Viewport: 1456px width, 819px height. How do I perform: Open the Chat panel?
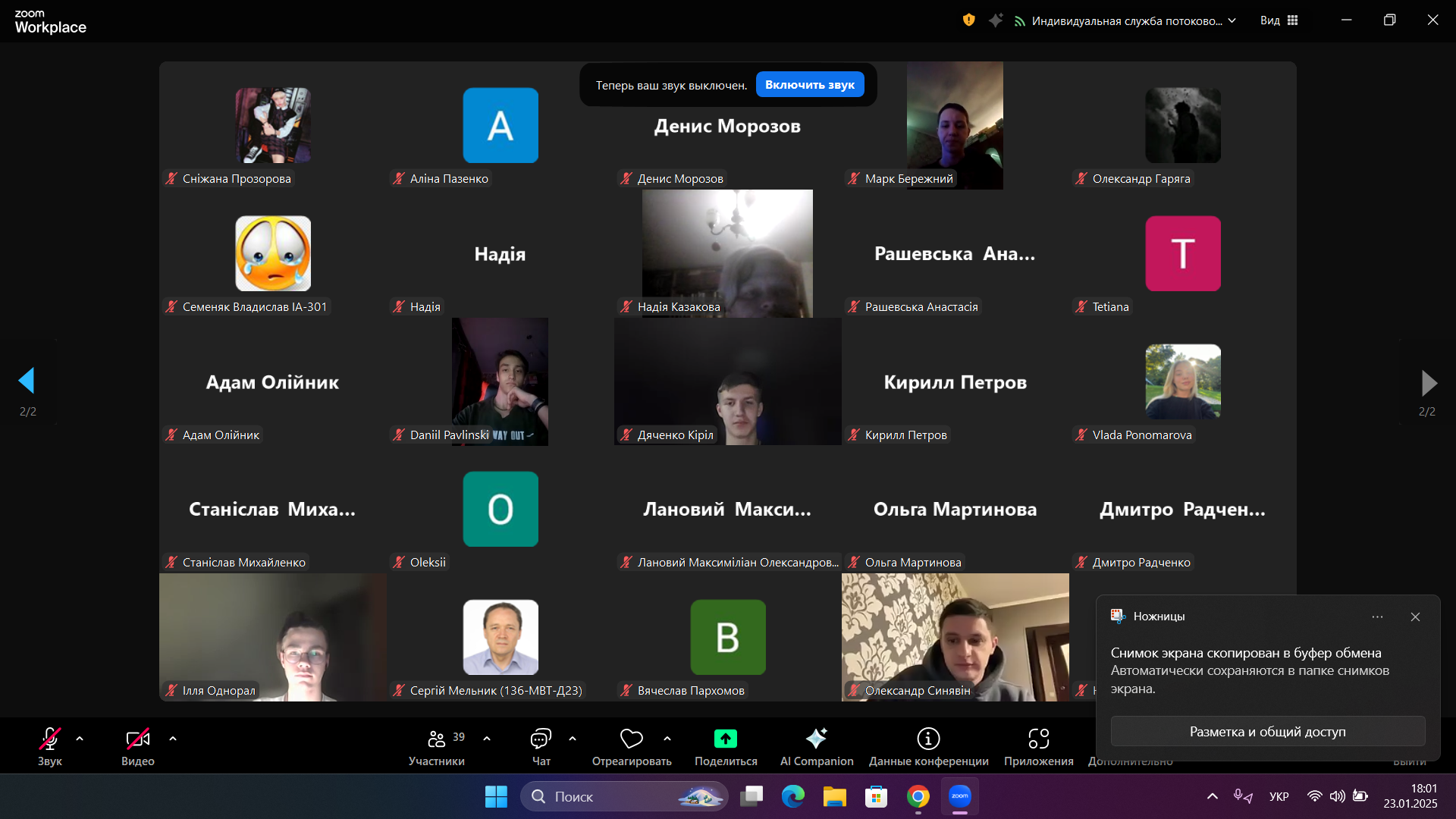[541, 739]
